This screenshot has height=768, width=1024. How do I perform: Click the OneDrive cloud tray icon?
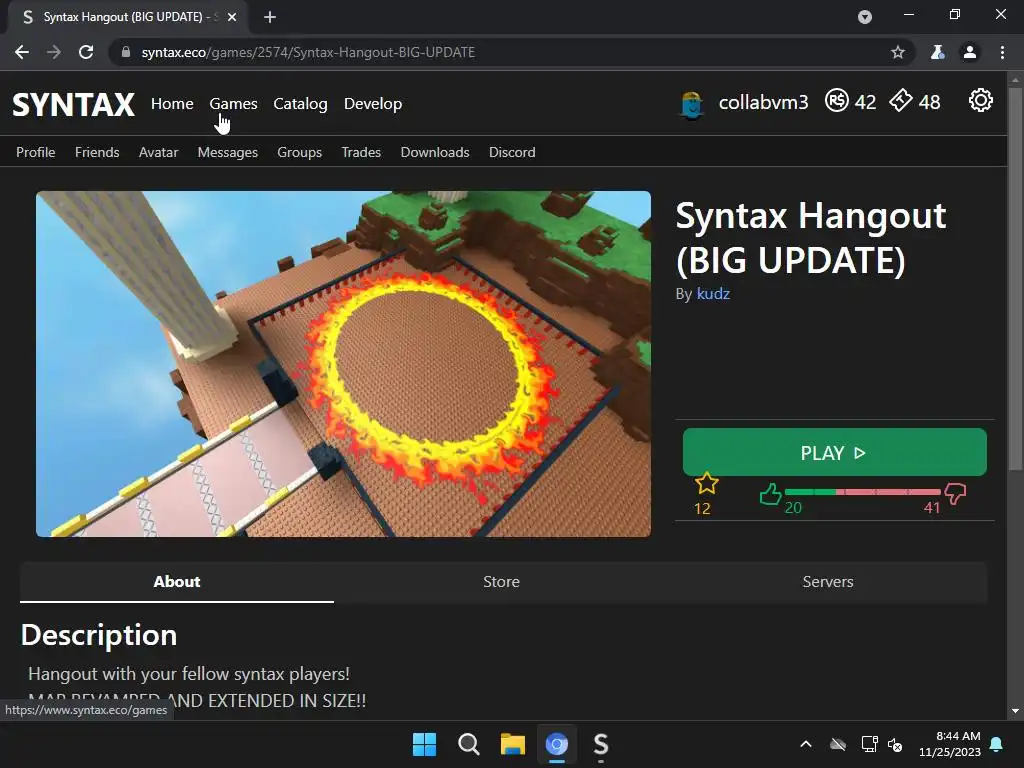(x=838, y=744)
